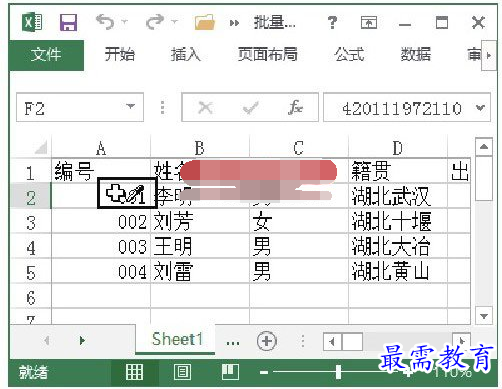Expand the formula bar
Image resolution: width=502 pixels, height=389 pixels.
pyautogui.click(x=480, y=108)
